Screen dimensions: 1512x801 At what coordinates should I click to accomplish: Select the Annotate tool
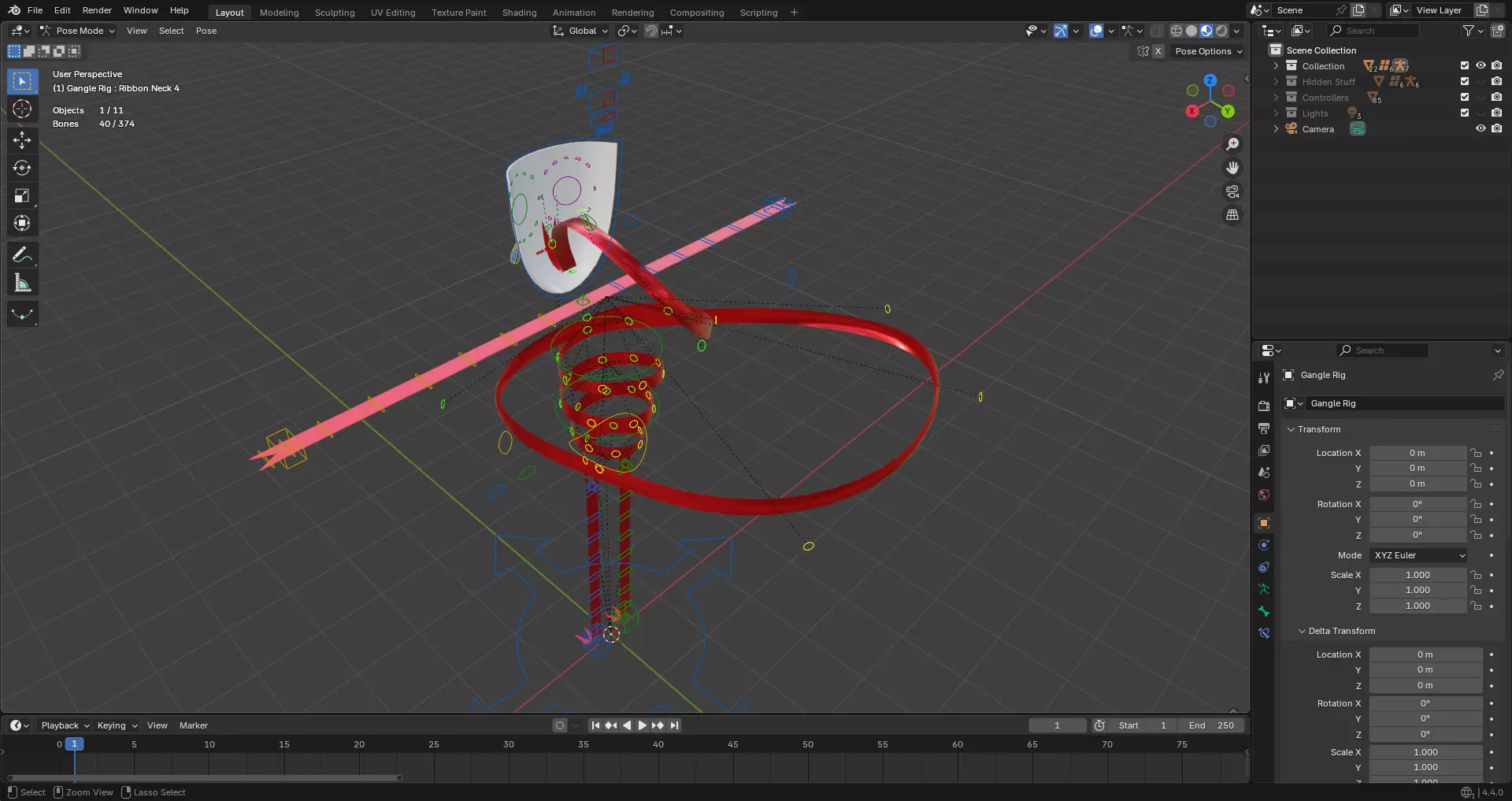(22, 254)
